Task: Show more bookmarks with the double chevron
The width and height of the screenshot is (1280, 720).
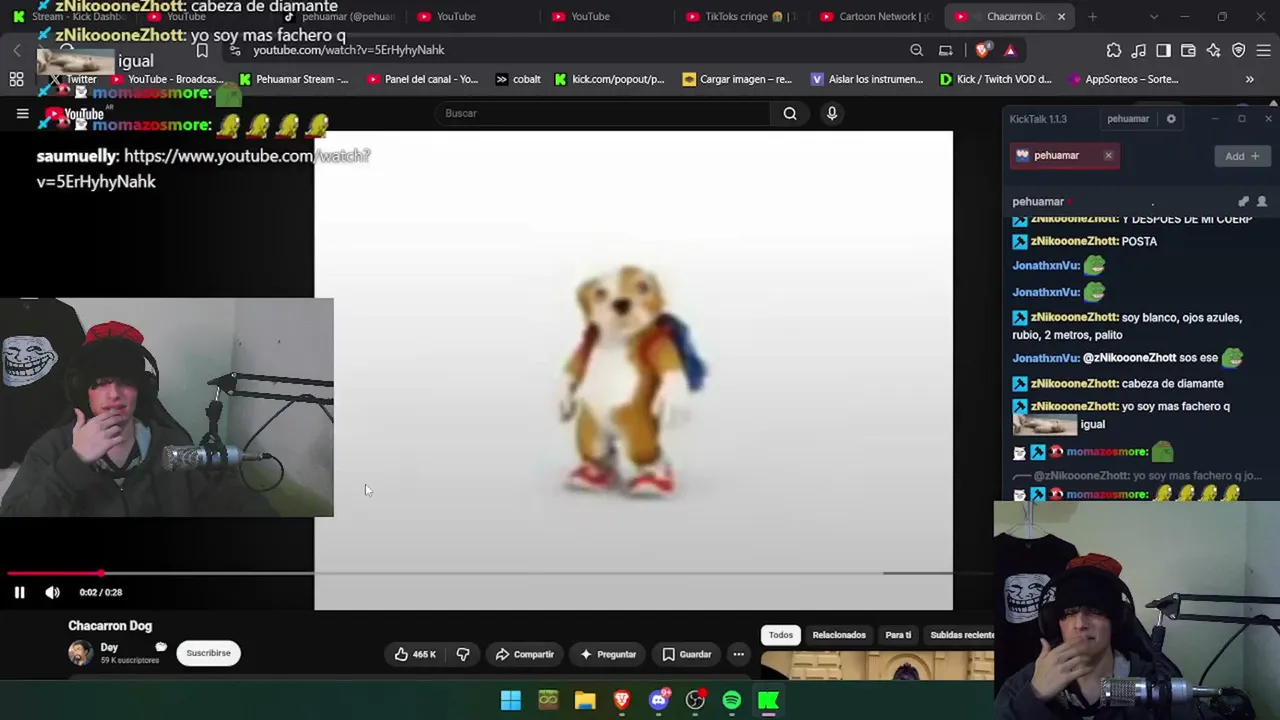Action: pyautogui.click(x=1249, y=79)
